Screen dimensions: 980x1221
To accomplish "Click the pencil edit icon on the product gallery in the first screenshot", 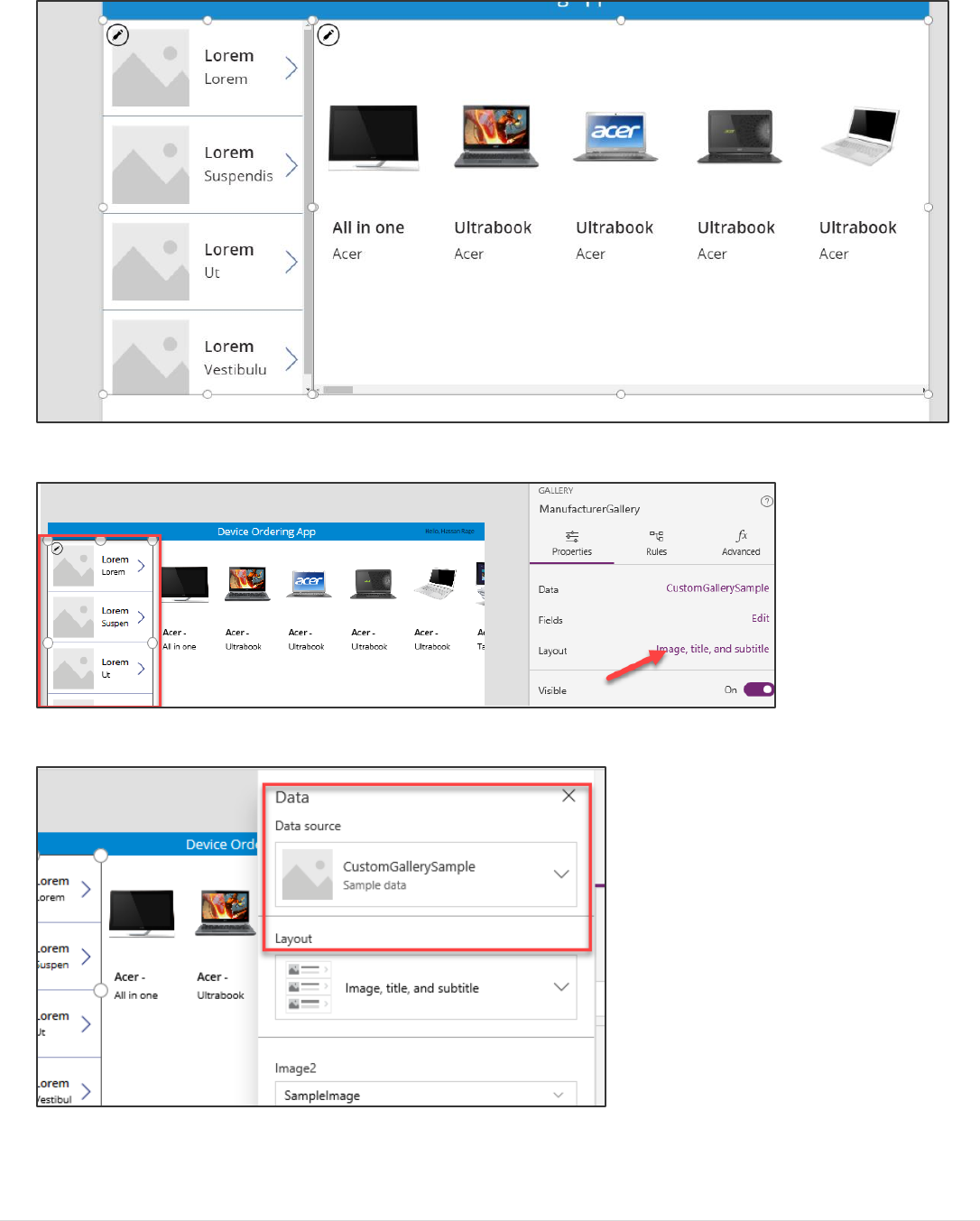I will pos(328,35).
